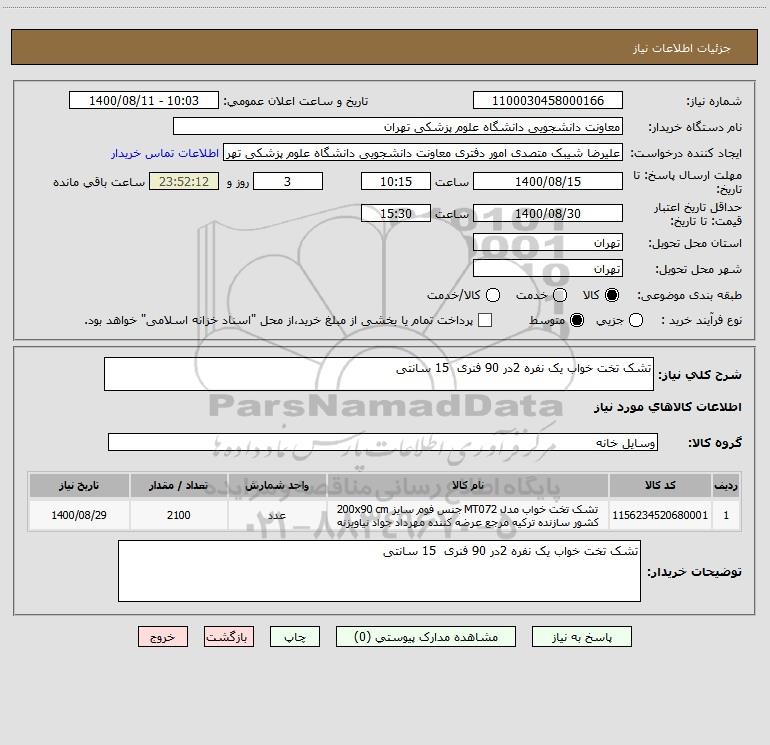Click the گروه کالا field وسایل خانه

point(383,442)
